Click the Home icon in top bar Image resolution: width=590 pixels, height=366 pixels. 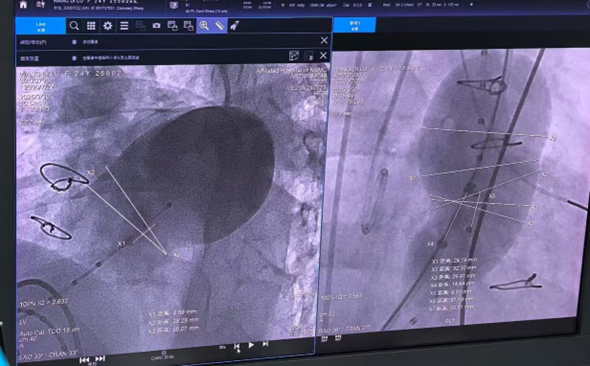[x=23, y=5]
